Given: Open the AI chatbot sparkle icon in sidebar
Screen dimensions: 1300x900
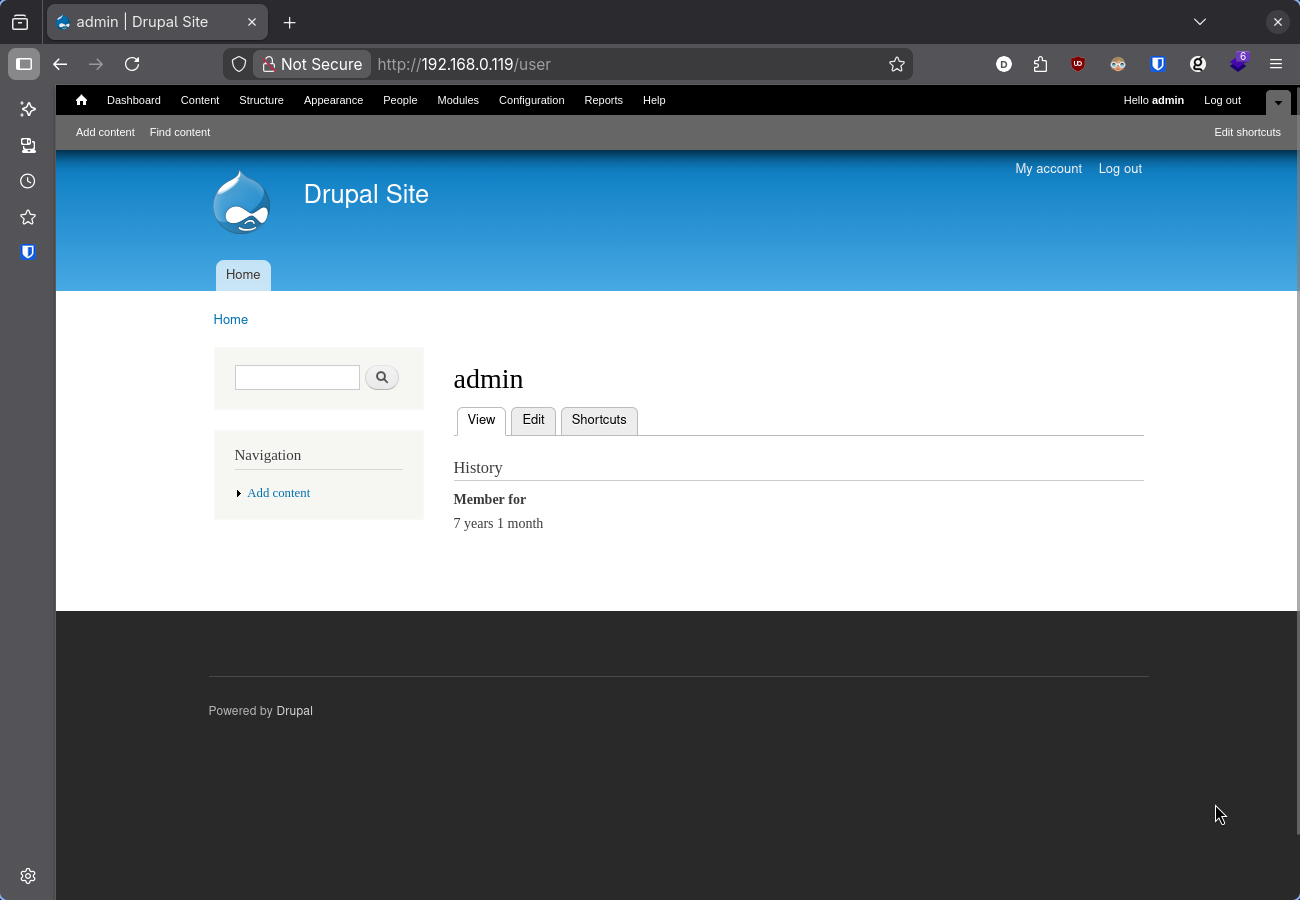Looking at the screenshot, I should coord(27,109).
